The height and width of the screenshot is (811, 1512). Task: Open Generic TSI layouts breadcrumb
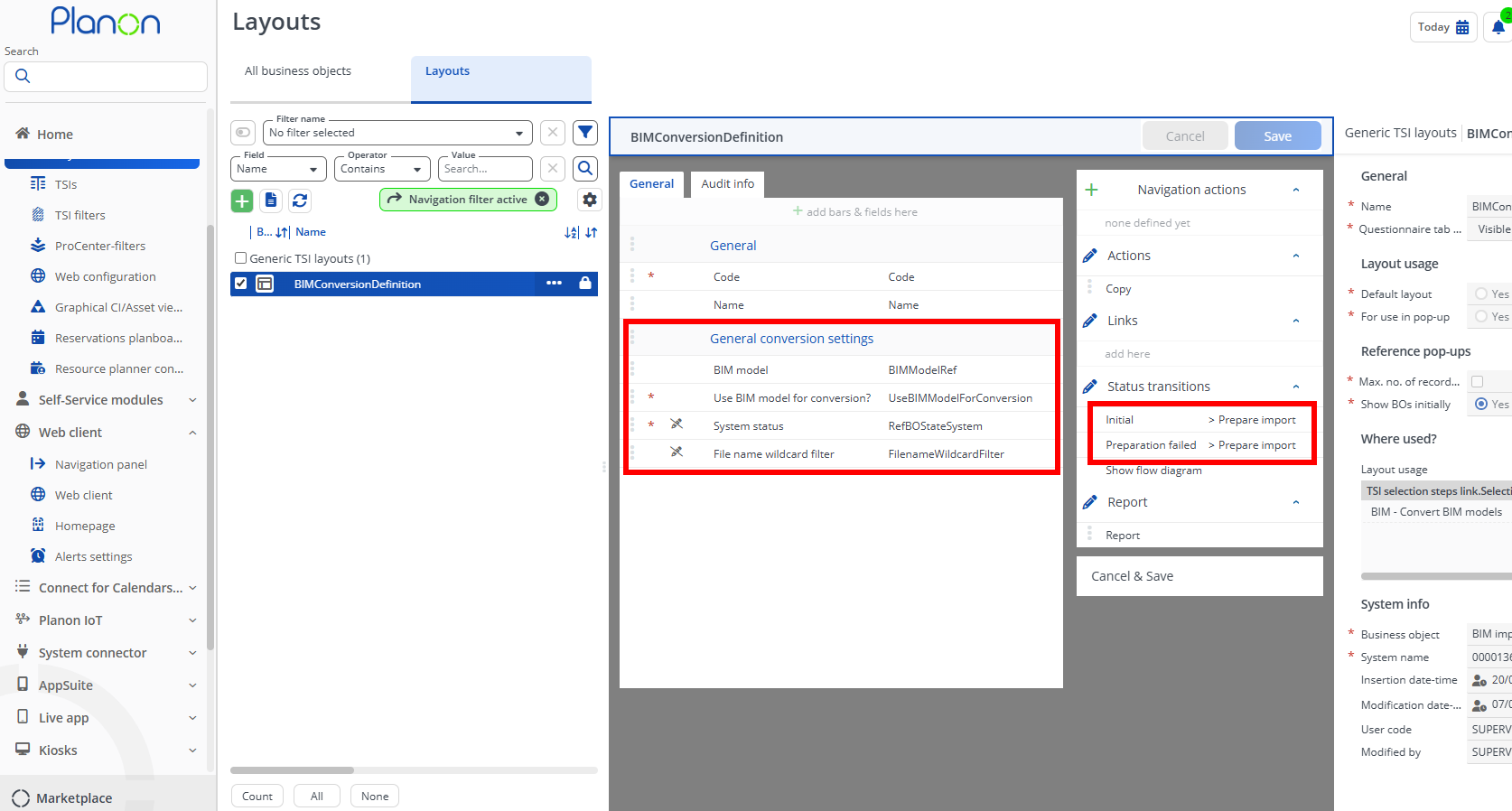pyautogui.click(x=1401, y=133)
